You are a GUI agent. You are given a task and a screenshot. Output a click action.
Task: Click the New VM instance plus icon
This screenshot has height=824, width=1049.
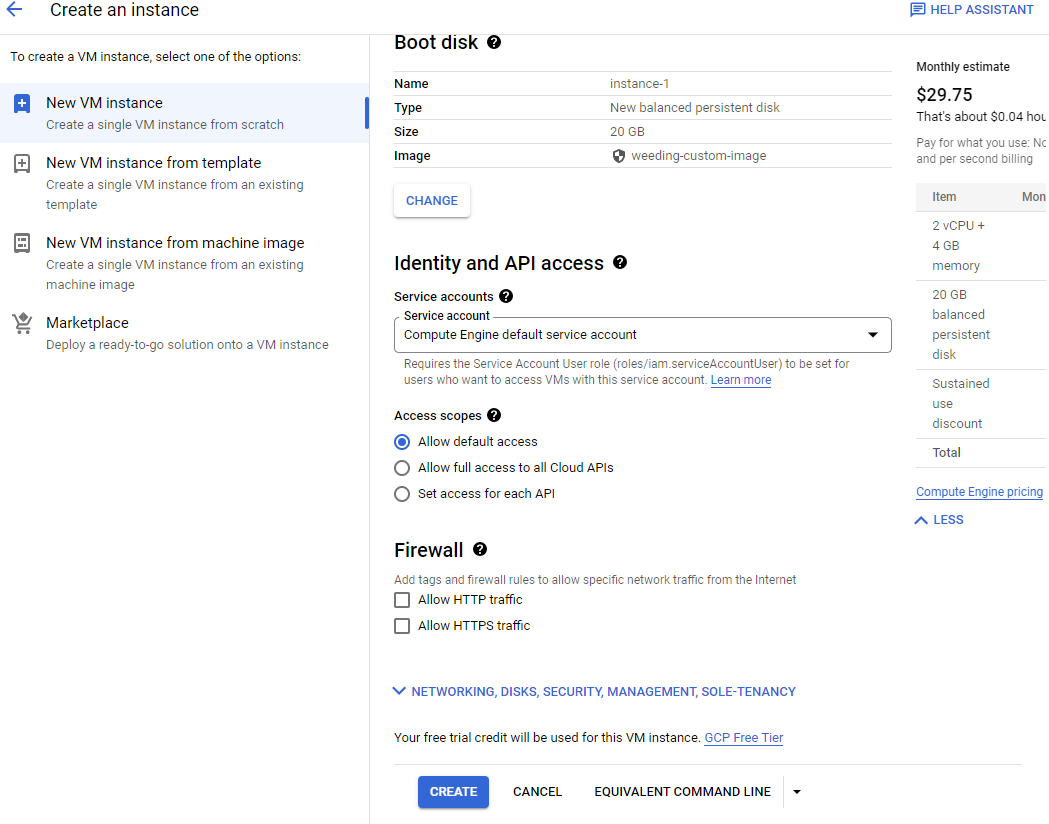click(22, 104)
